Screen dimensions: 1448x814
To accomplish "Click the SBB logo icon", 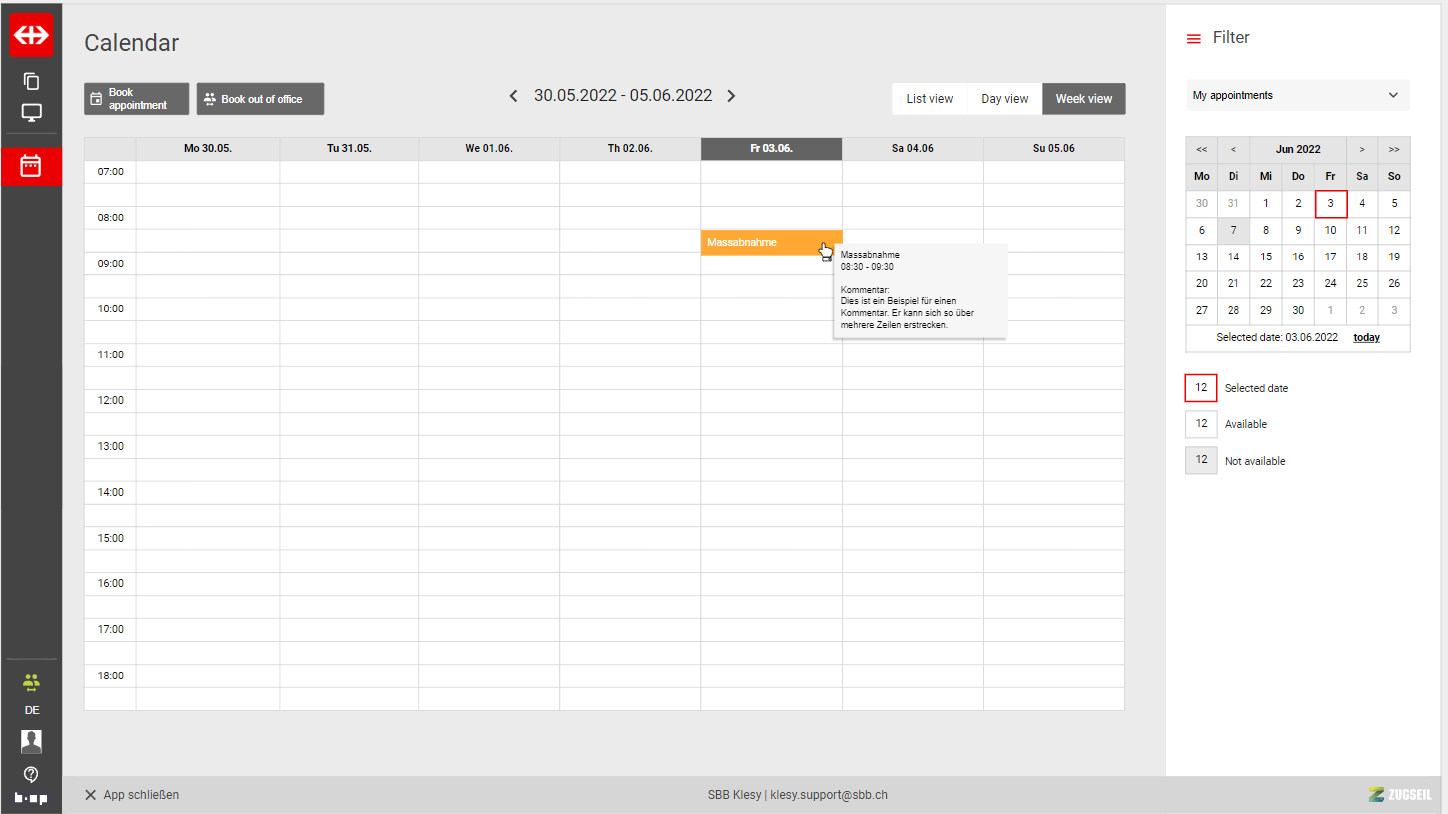I will click(31, 35).
